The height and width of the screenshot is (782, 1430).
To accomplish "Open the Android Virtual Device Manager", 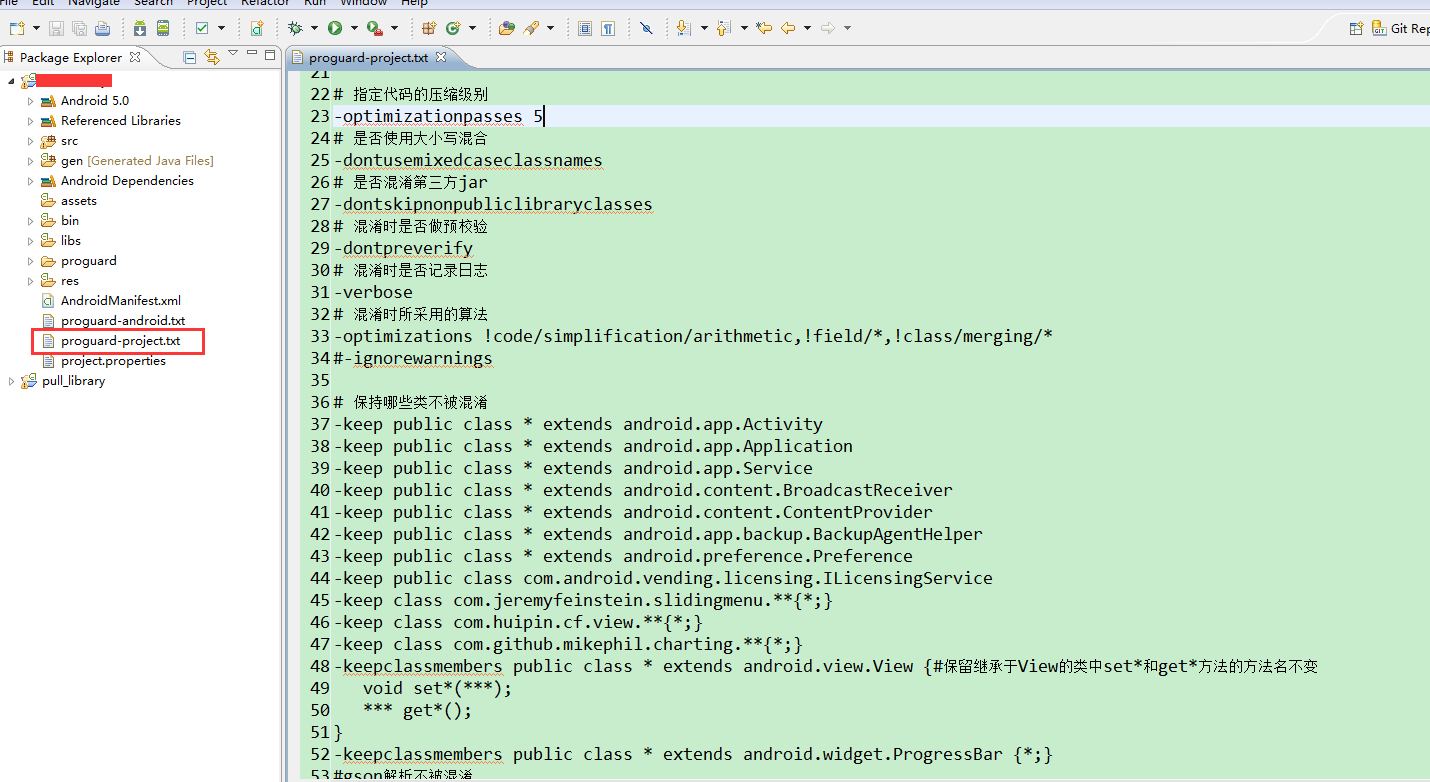I will (163, 28).
